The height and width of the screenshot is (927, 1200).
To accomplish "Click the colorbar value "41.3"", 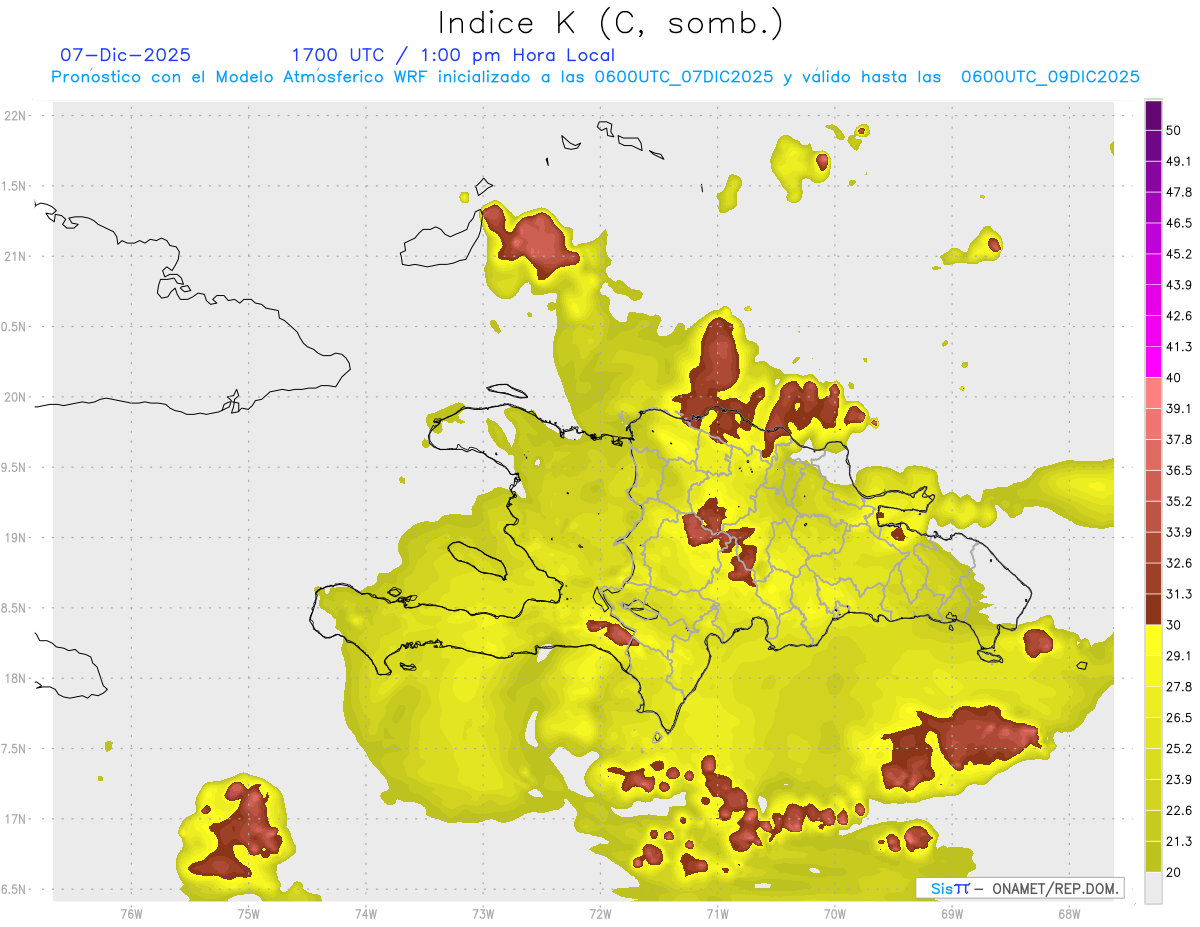I will pyautogui.click(x=1179, y=348).
